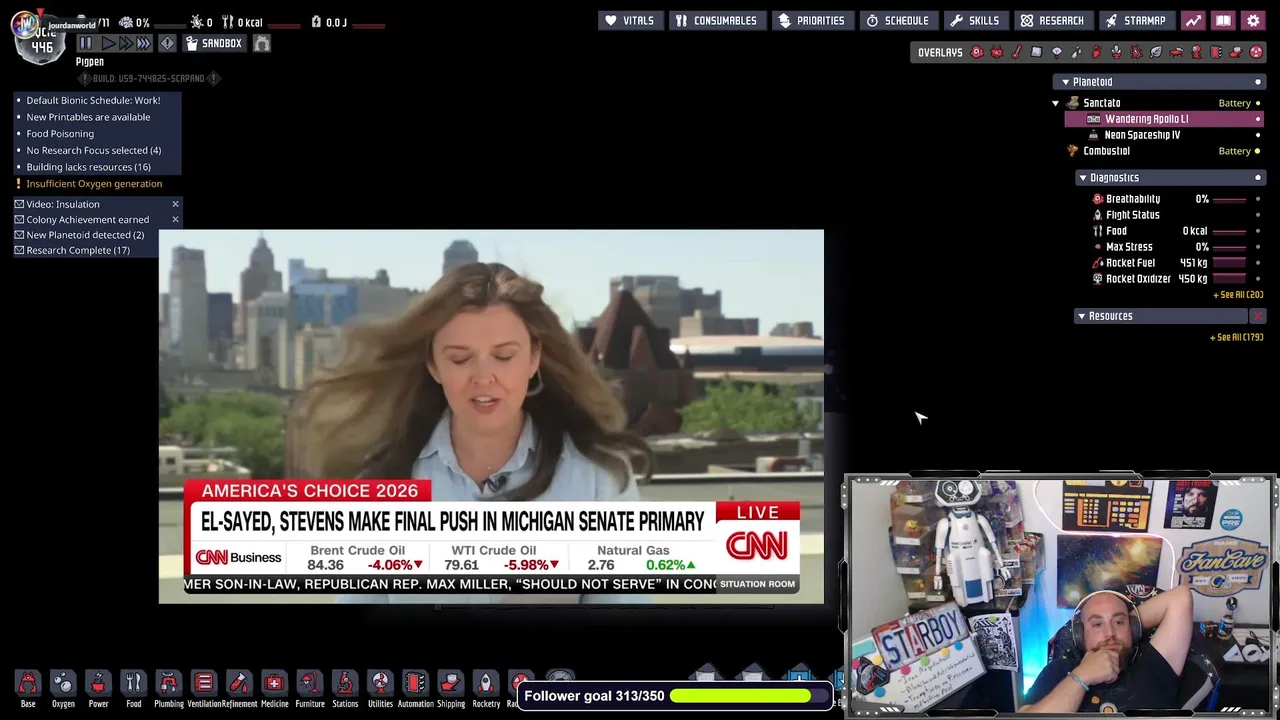Click the CNN live video overlay
This screenshot has height=720, width=1280.
[x=491, y=417]
